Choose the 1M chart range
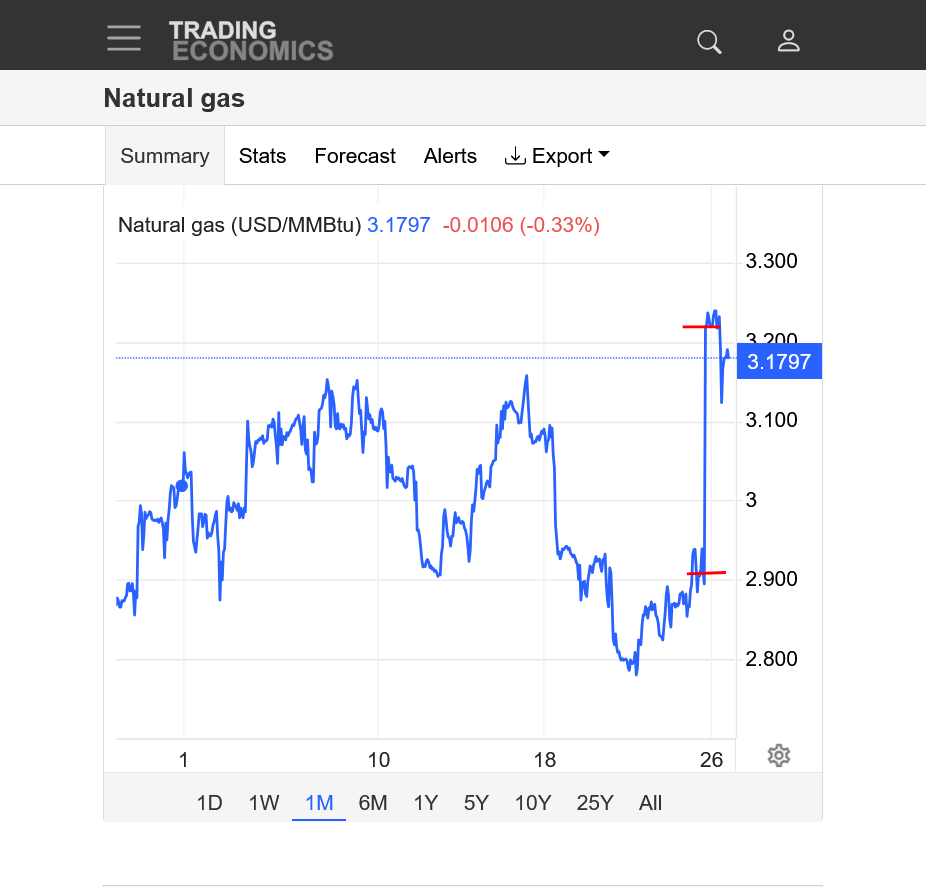The height and width of the screenshot is (887, 926). click(x=319, y=803)
